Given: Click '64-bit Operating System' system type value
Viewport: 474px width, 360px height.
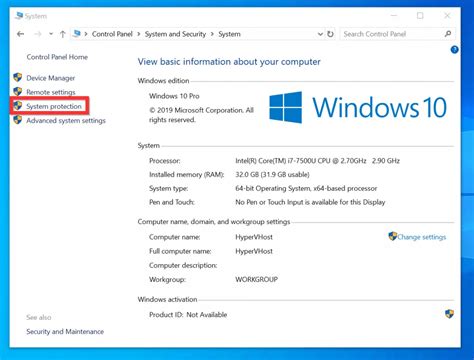Looking at the screenshot, I should click(306, 188).
